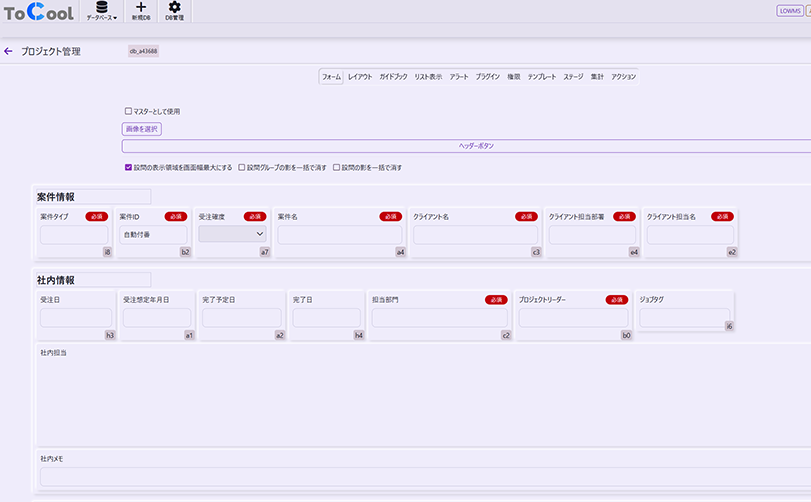Viewport: 811px width, 502px height.
Task: Check 設問グループの影を一括で消す
Action: (241, 167)
